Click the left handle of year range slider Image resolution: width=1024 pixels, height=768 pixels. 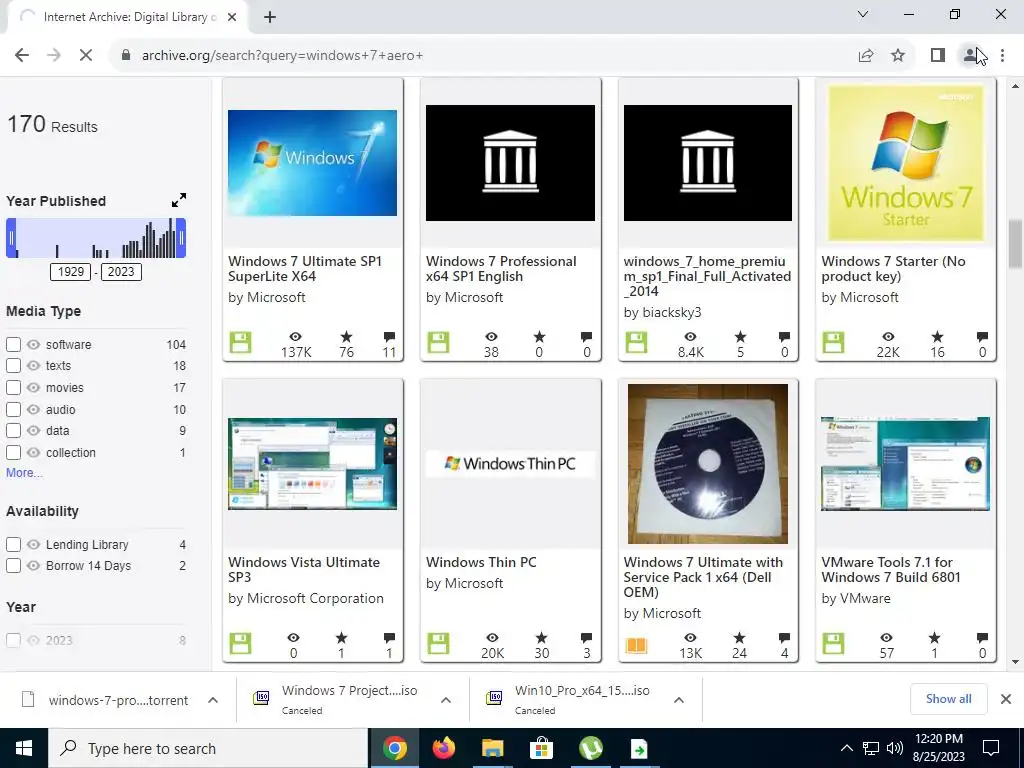(x=11, y=238)
